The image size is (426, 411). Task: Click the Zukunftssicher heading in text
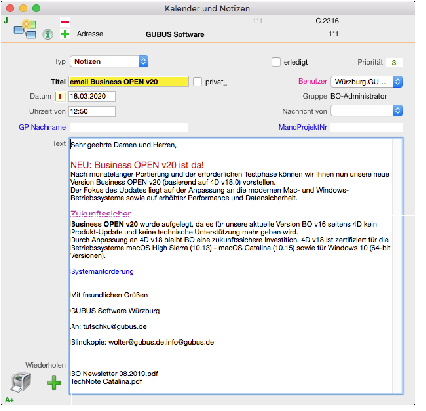pyautogui.click(x=101, y=213)
